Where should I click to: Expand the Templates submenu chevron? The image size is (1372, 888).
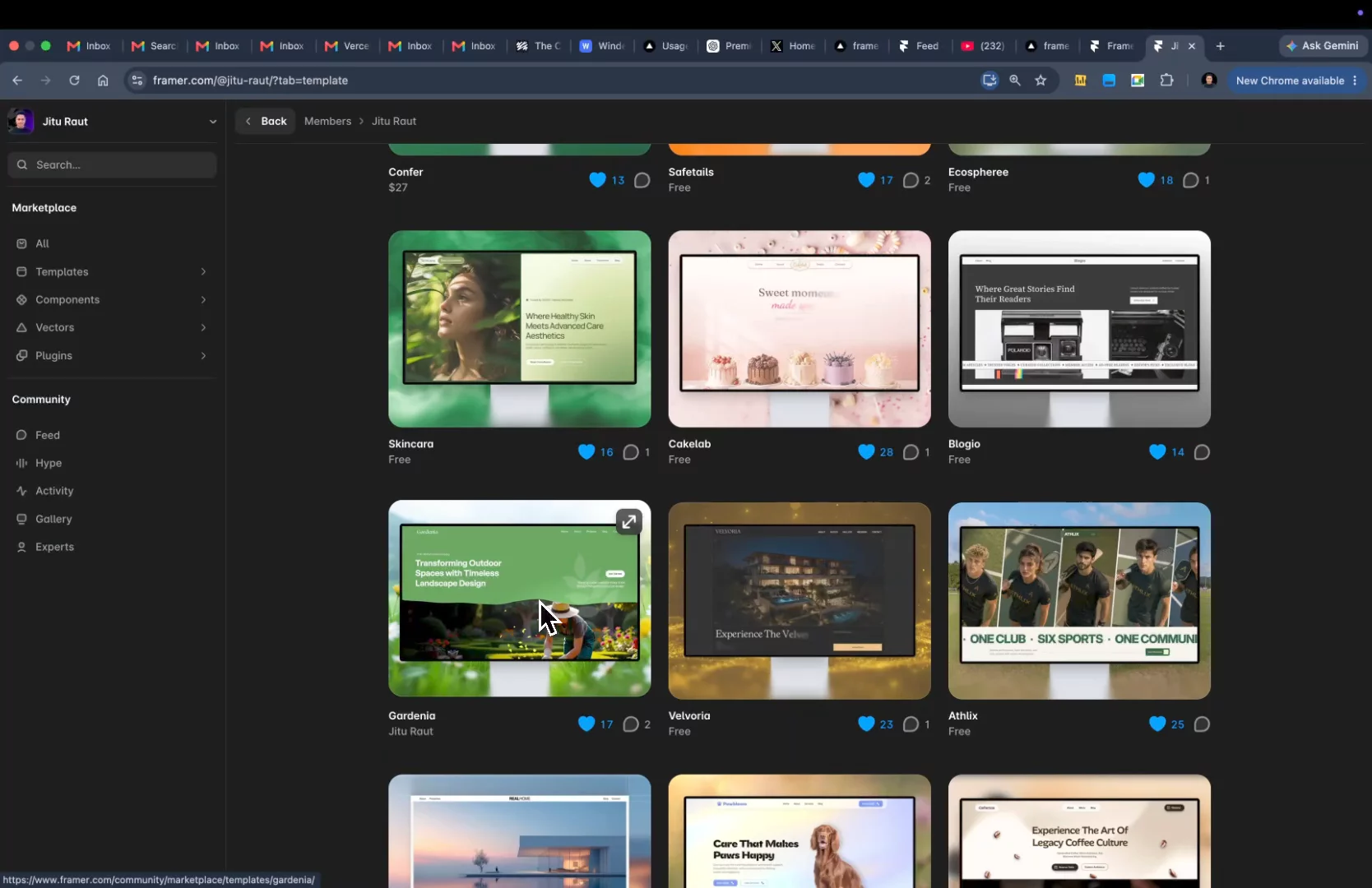coord(203,271)
